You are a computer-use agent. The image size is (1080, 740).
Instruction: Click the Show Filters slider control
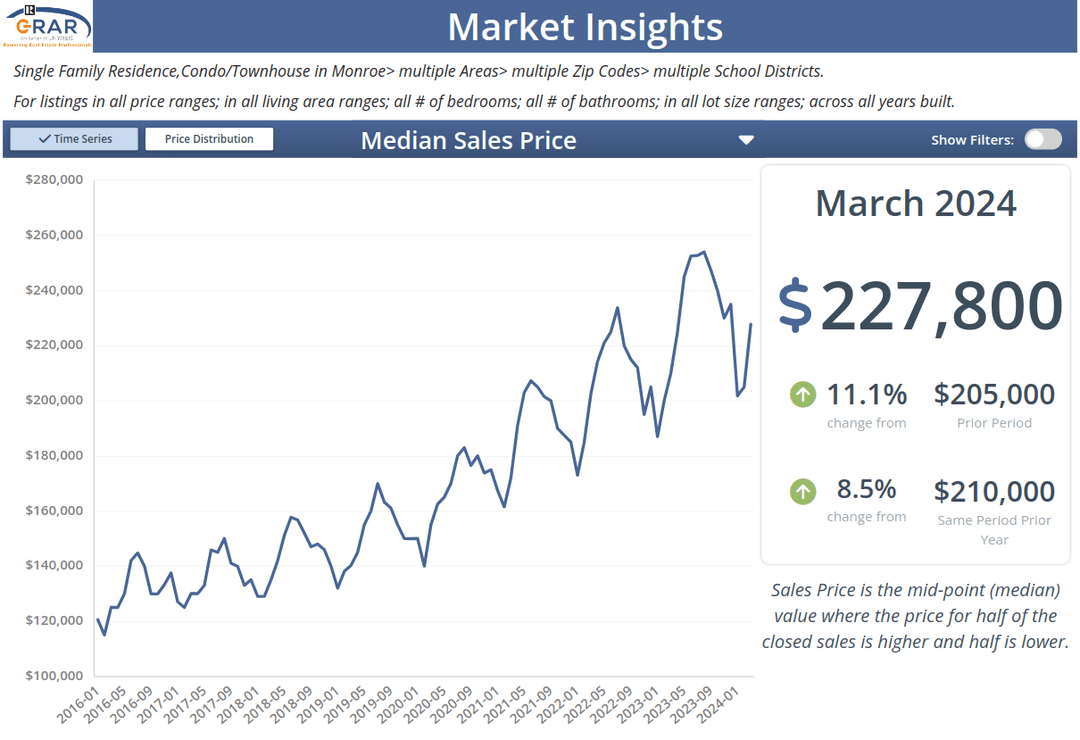pyautogui.click(x=1043, y=139)
